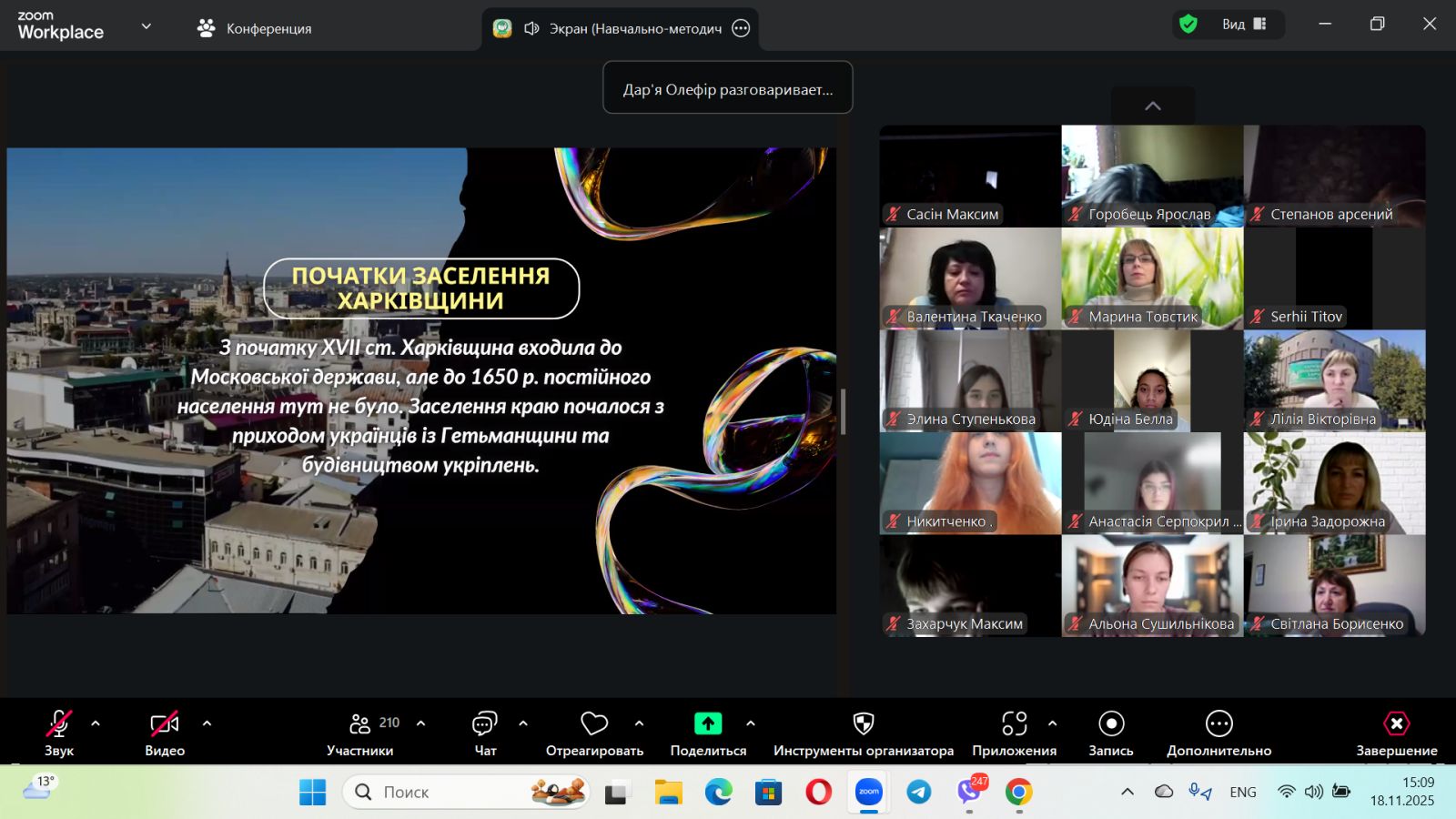Select the Конференция tab
Viewport: 1456px width, 819px height.
point(255,28)
